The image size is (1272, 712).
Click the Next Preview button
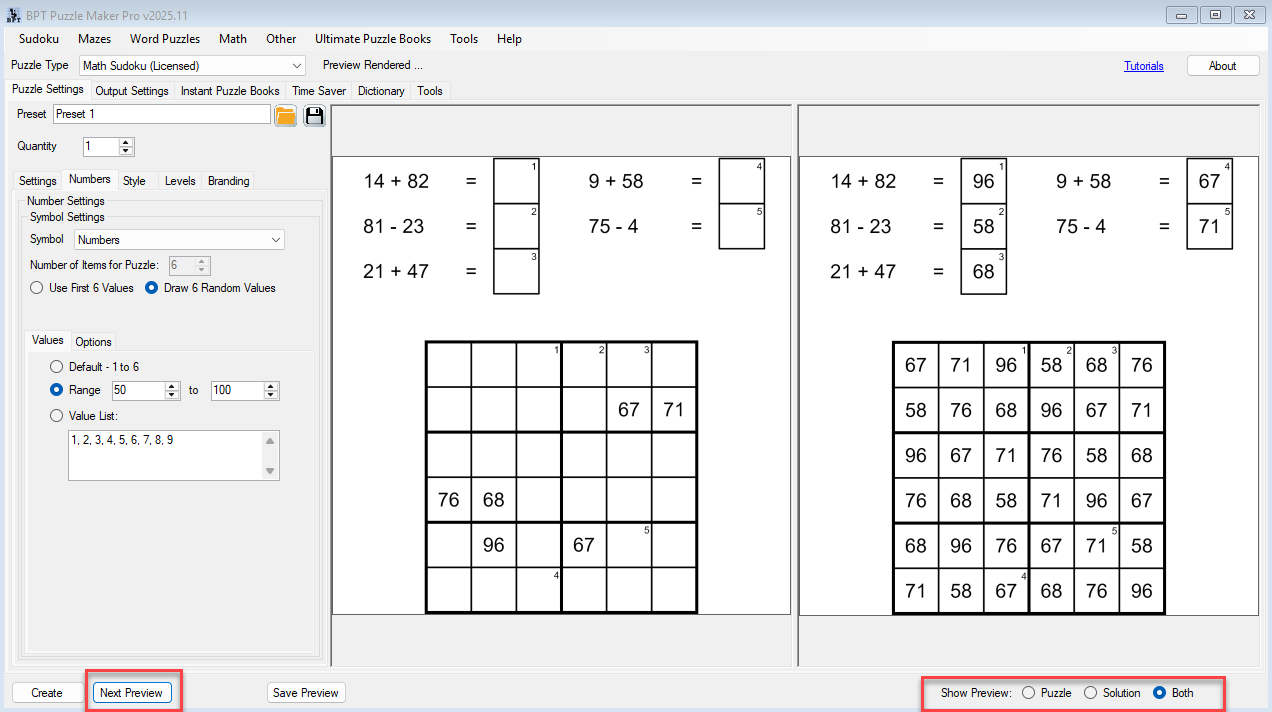(131, 693)
